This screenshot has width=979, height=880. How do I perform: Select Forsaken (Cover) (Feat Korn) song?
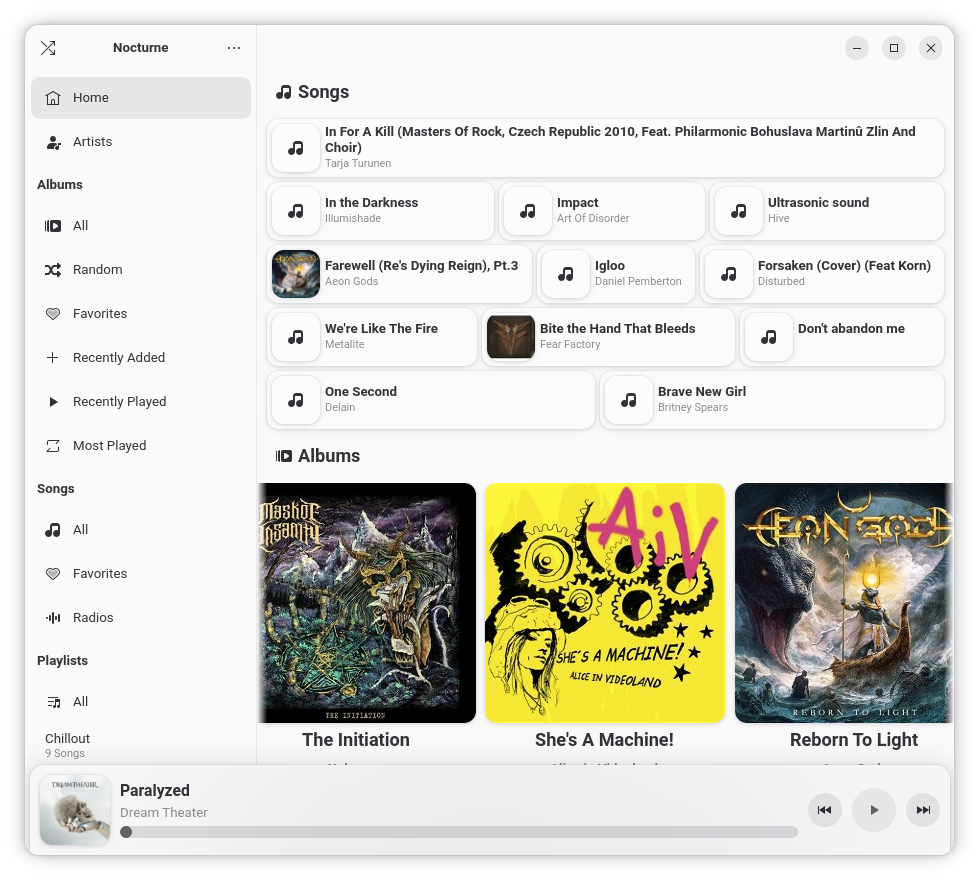(x=822, y=274)
